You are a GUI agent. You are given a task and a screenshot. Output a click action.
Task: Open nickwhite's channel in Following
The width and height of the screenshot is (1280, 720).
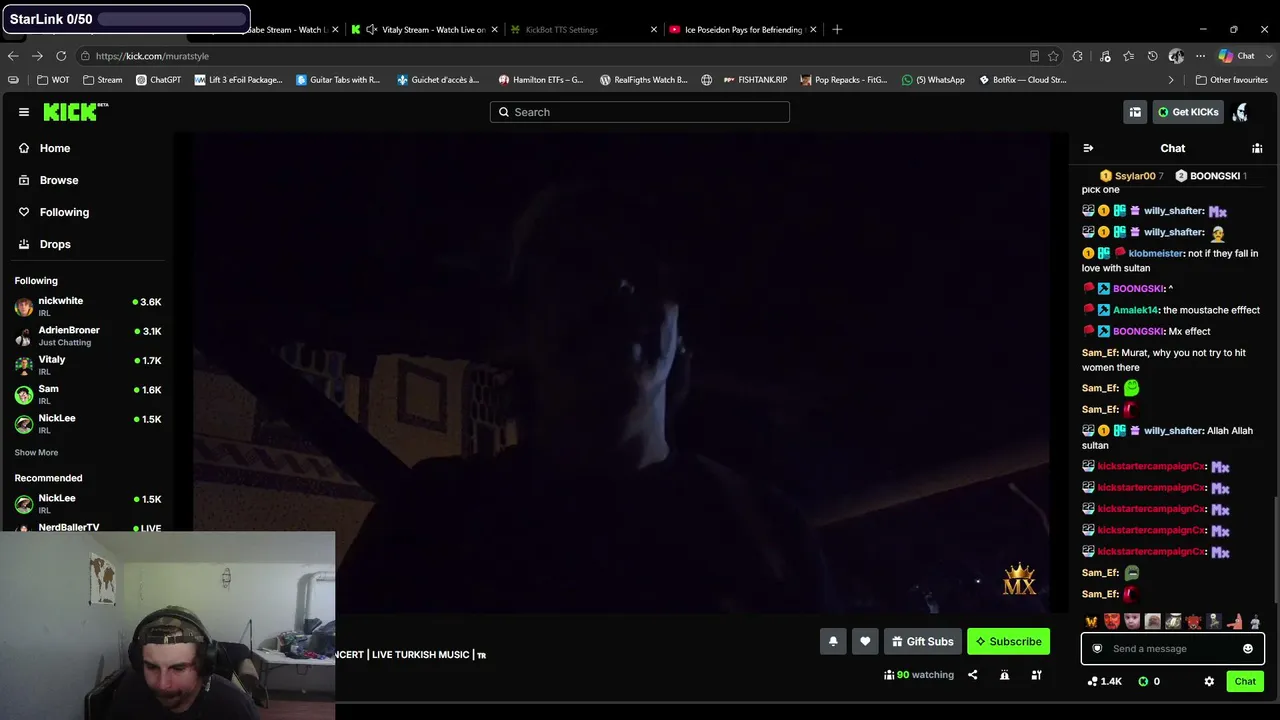pyautogui.click(x=88, y=306)
